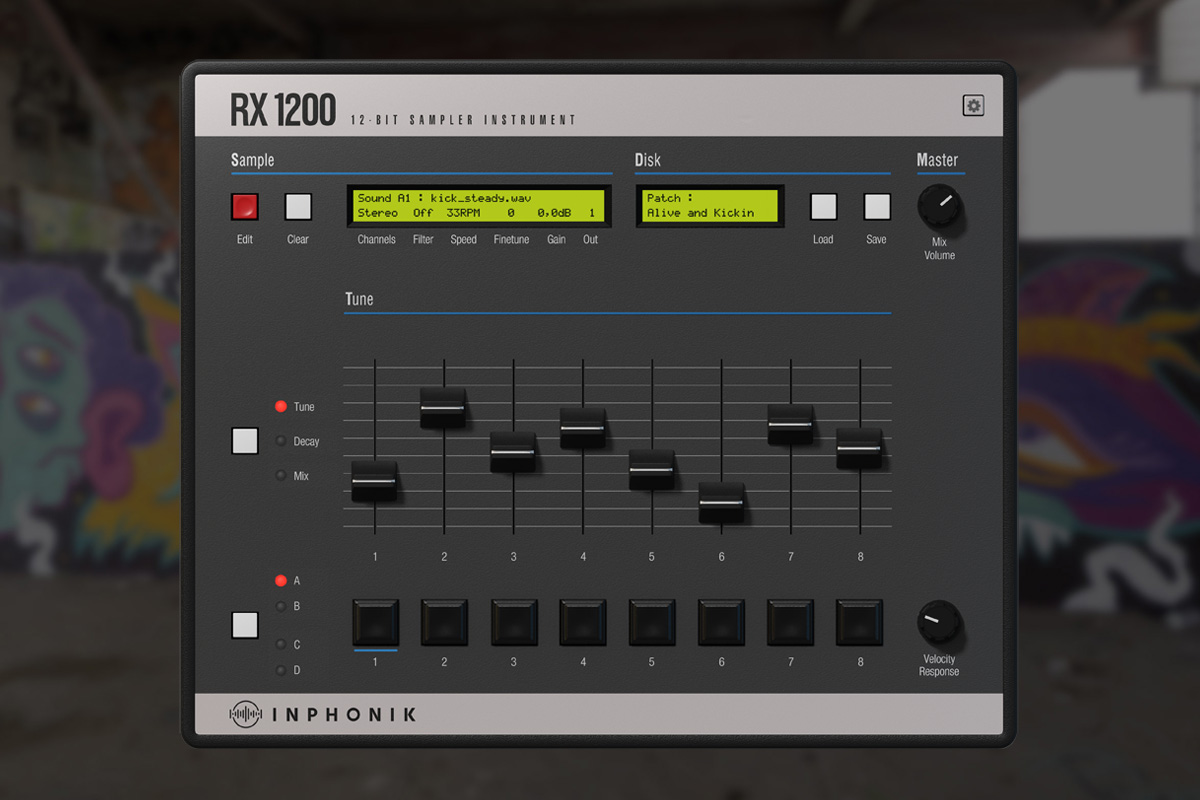The width and height of the screenshot is (1200, 800).
Task: Open settings via the gear icon
Action: pyautogui.click(x=973, y=106)
